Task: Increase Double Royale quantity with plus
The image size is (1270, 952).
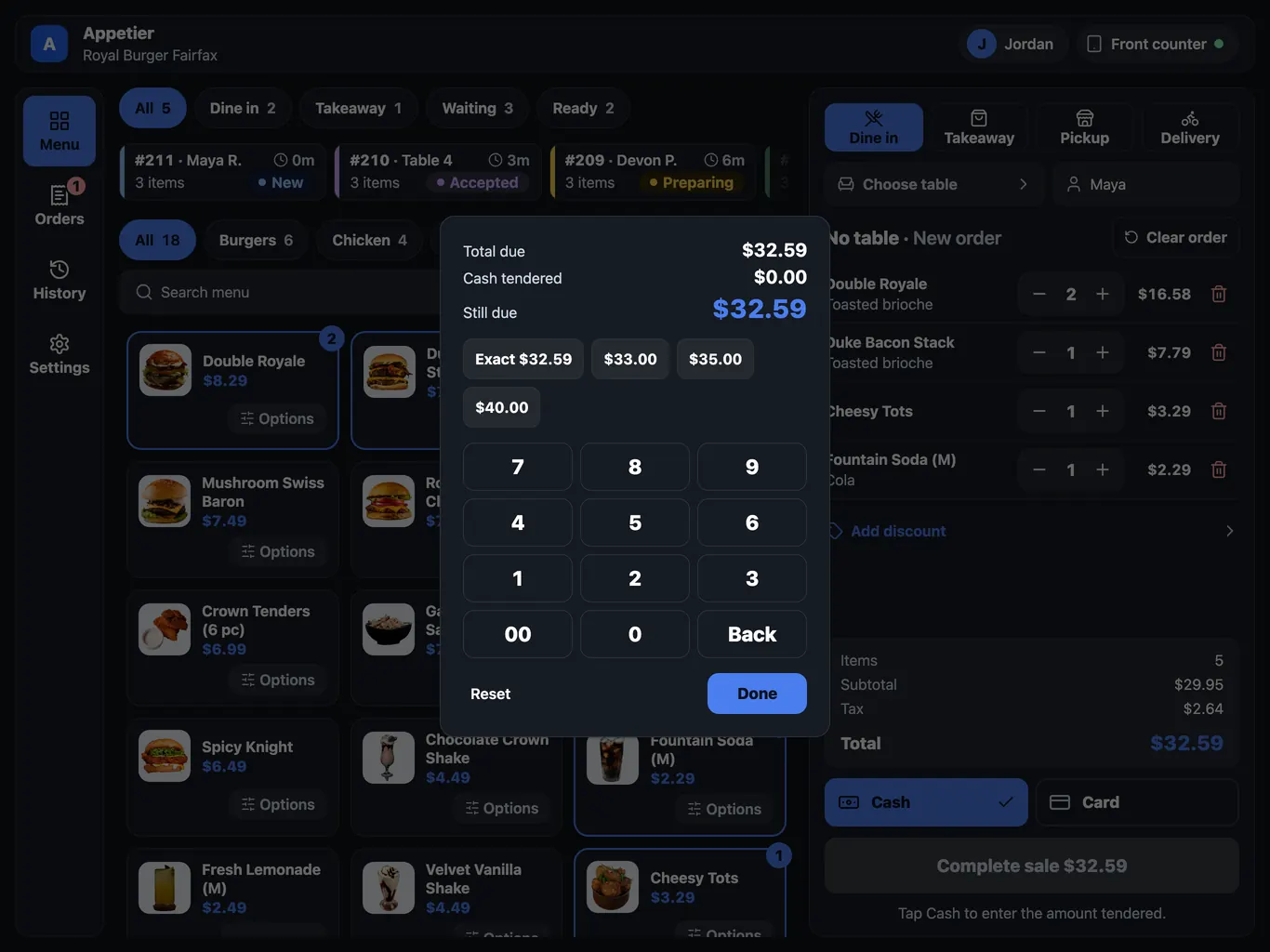Action: (1103, 294)
